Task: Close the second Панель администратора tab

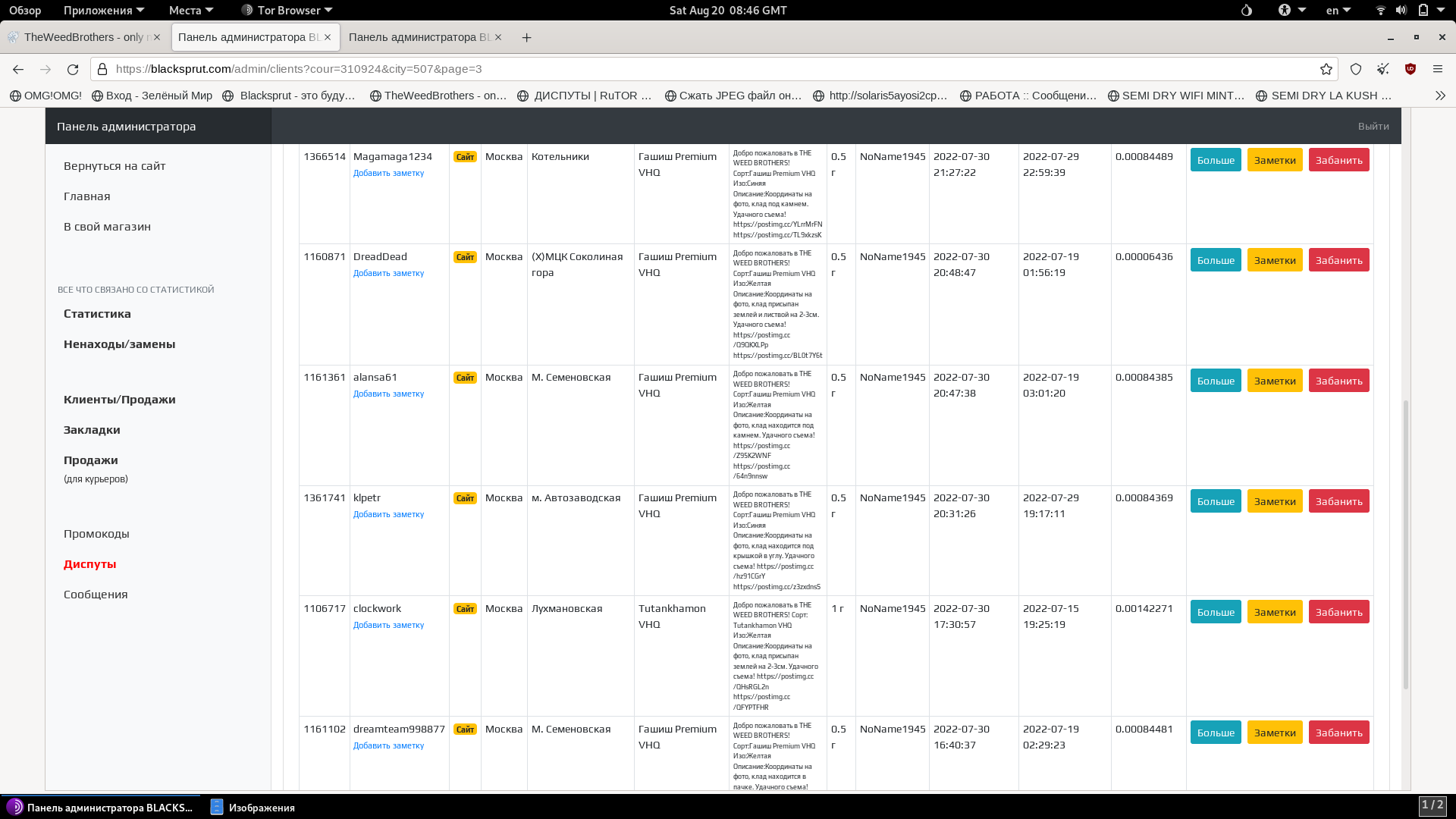Action: 498,37
